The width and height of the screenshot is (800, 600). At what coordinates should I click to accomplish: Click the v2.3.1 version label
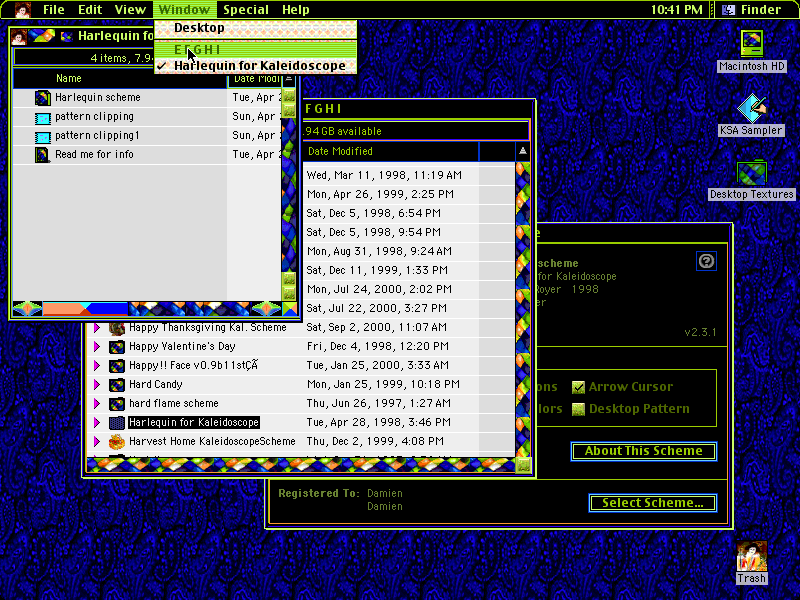pyautogui.click(x=700, y=333)
